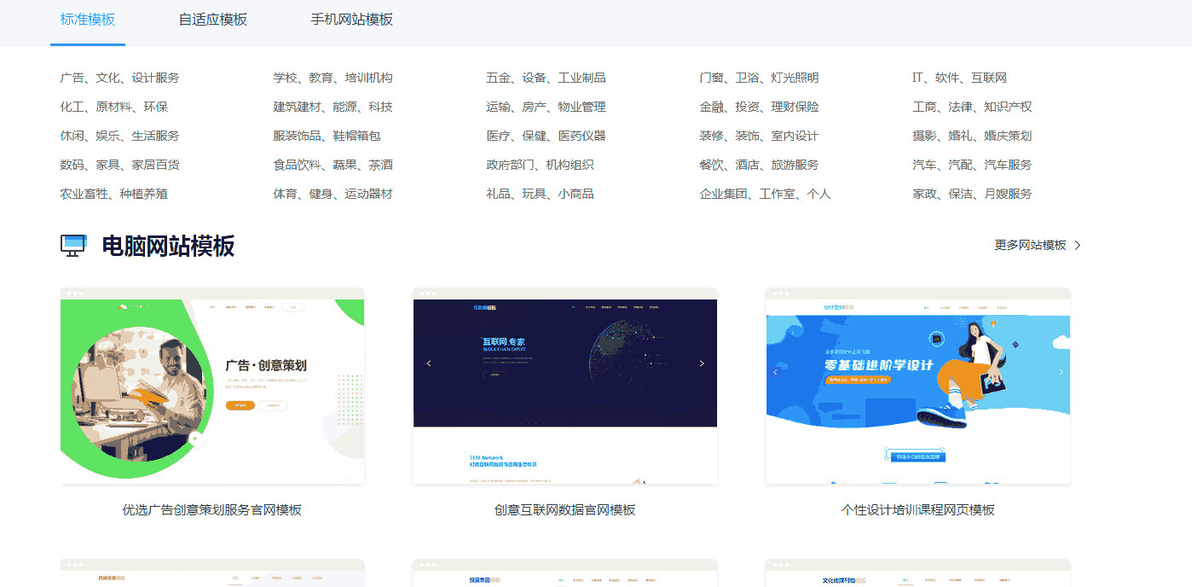
Task: Click right arrow in 零基础进阶学设计 preview
Action: [x=1061, y=372]
